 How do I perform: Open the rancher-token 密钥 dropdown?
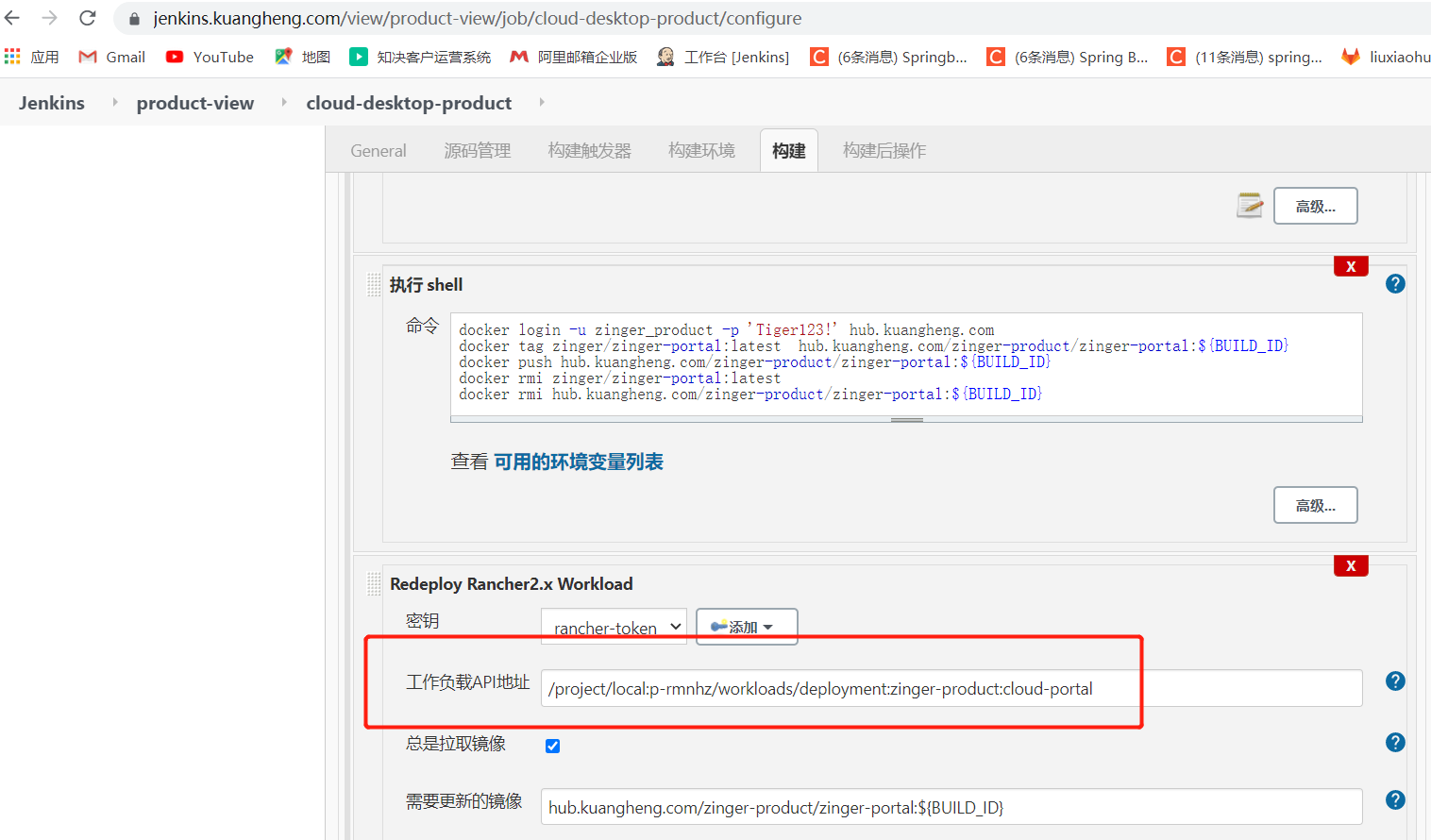(614, 626)
